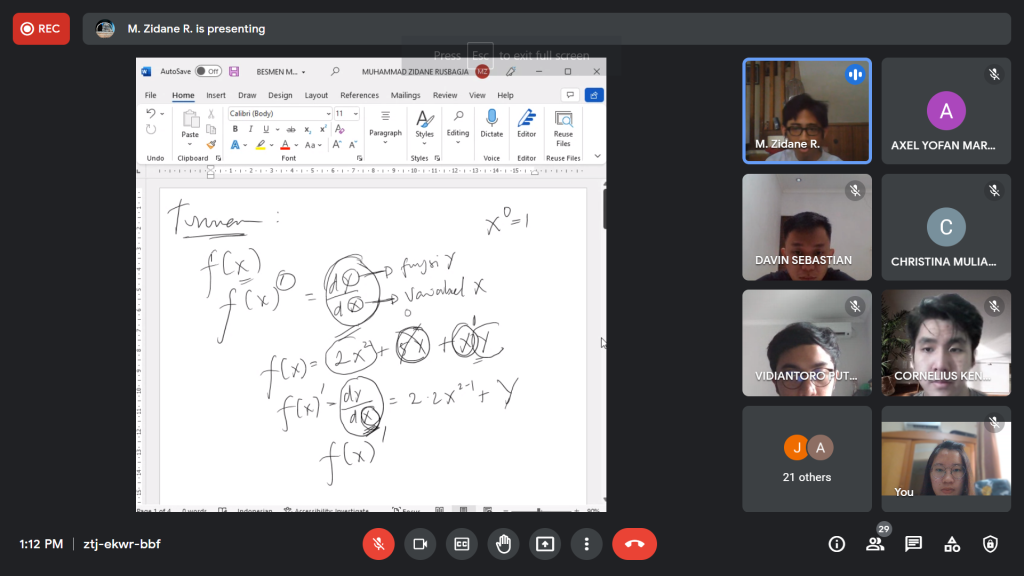1024x576 pixels.
Task: Show the people list with 29 participants
Action: tap(875, 544)
